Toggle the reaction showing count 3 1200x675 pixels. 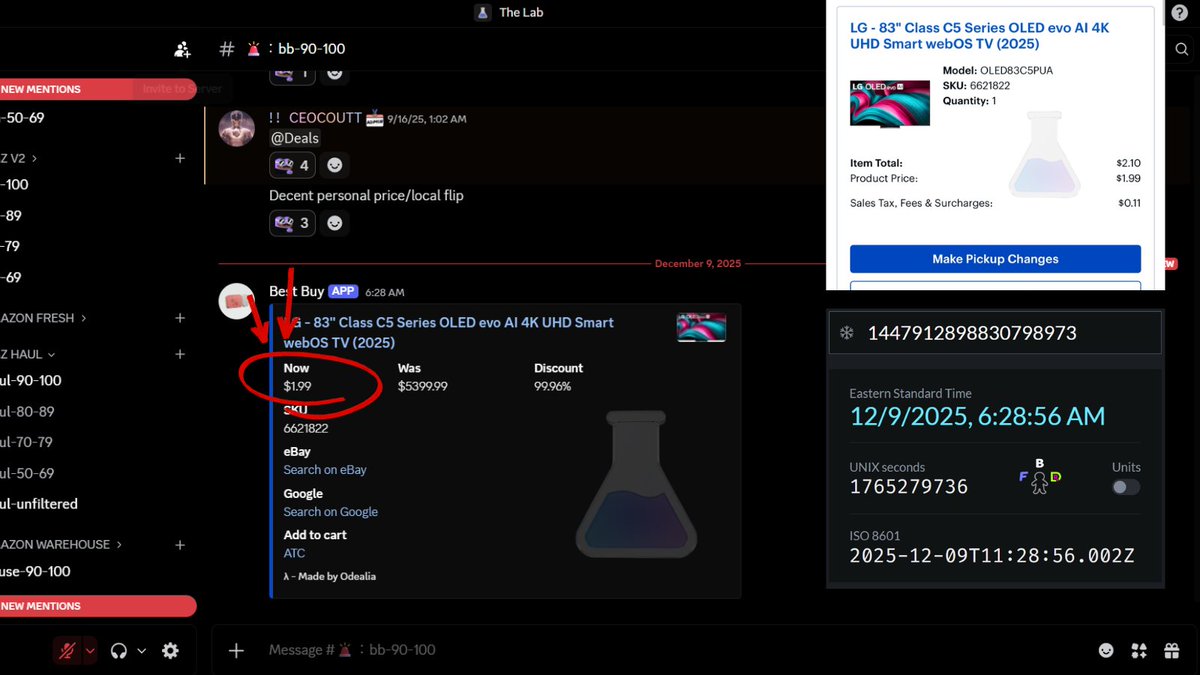292,223
